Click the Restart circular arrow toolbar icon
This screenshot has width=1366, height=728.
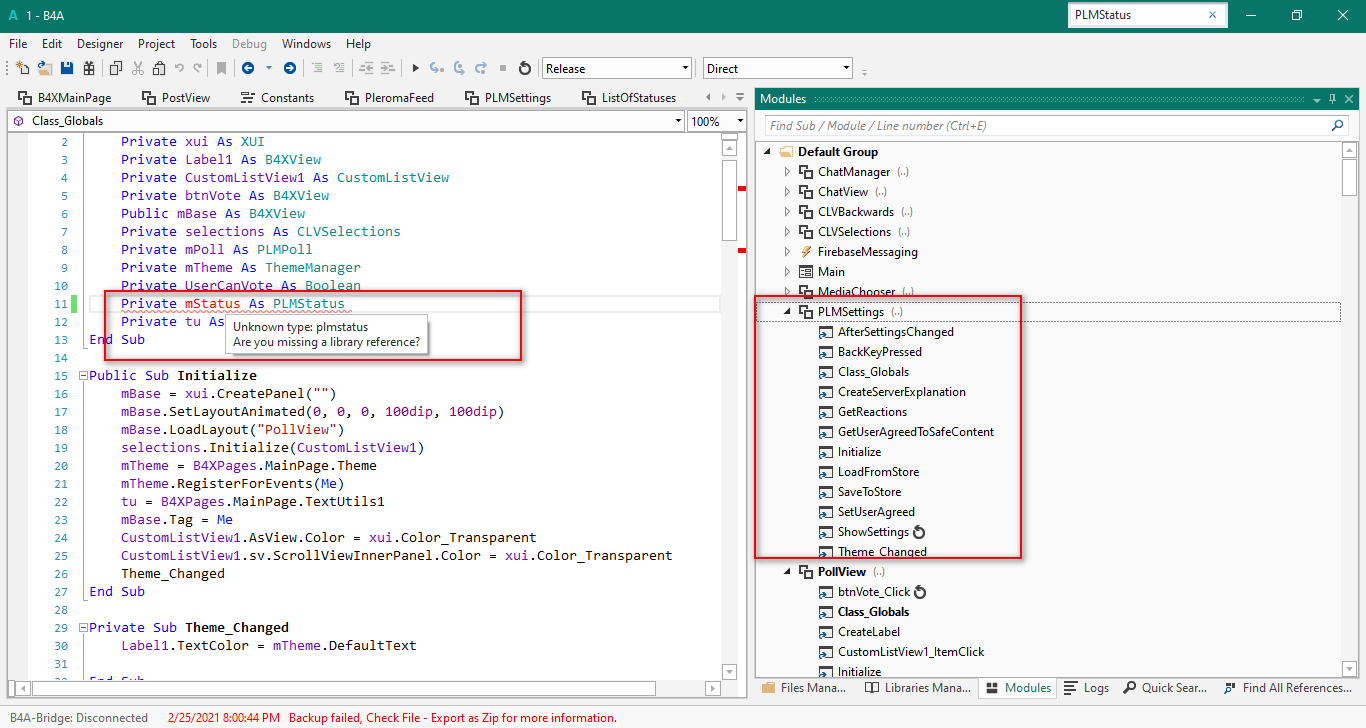525,68
